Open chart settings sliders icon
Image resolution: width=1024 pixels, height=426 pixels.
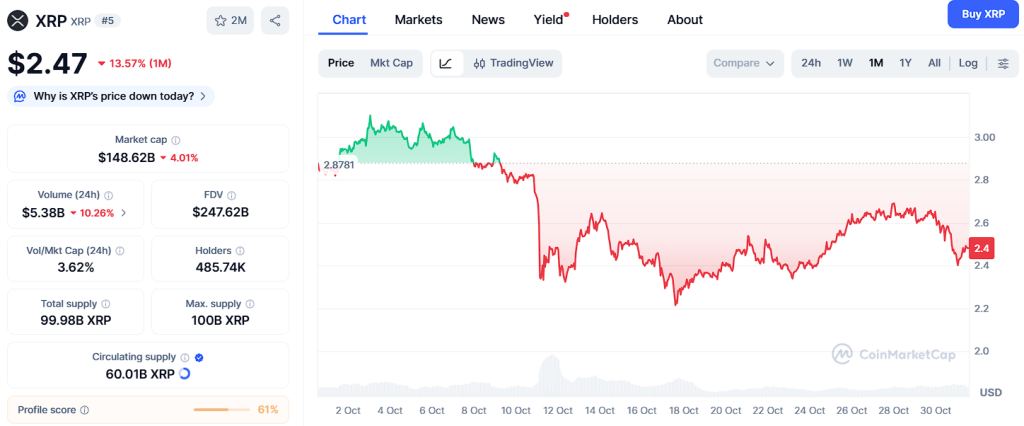1003,63
